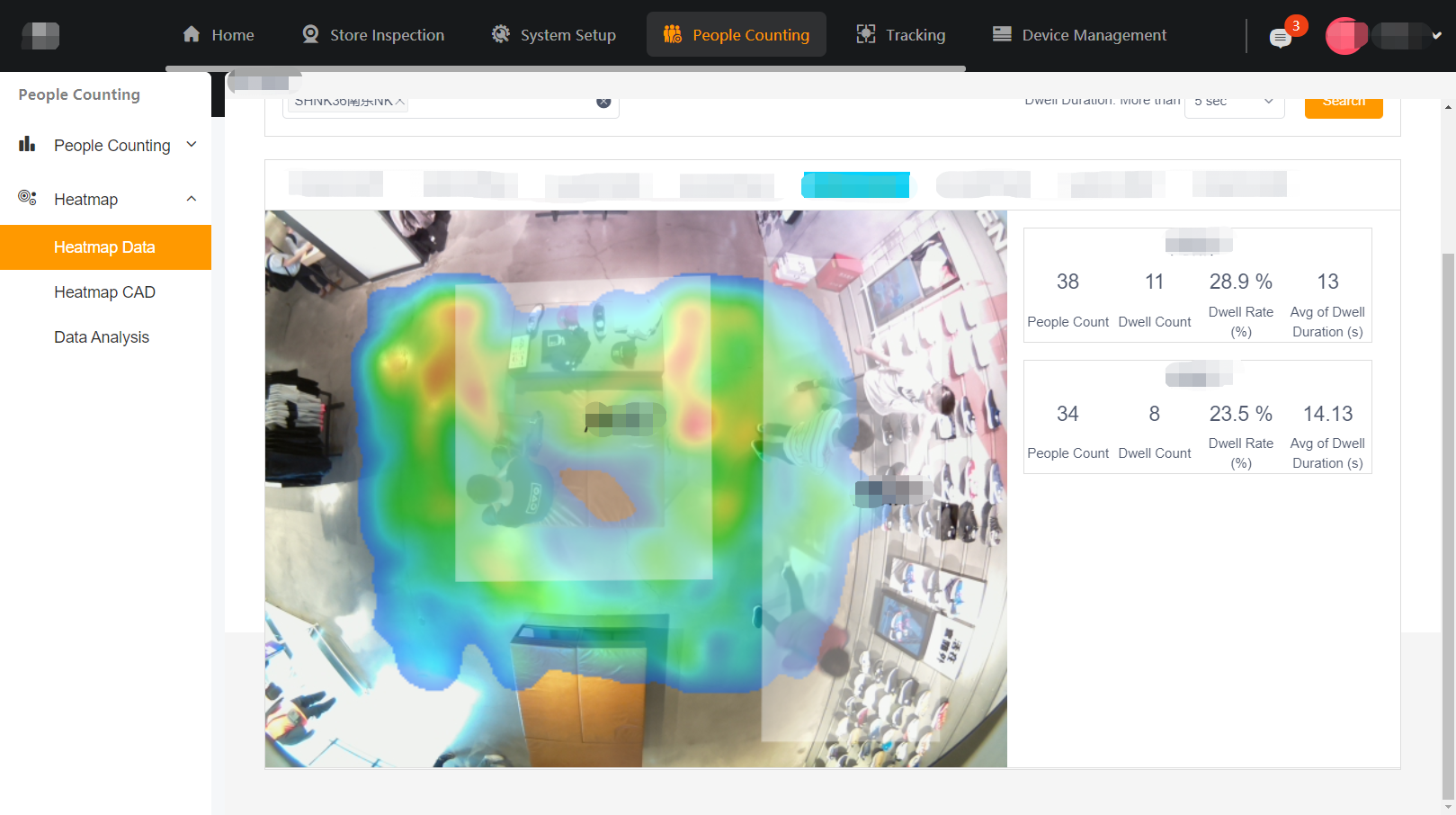This screenshot has width=1456, height=815.
Task: Expand the user account dropdown arrow
Action: click(x=1437, y=36)
